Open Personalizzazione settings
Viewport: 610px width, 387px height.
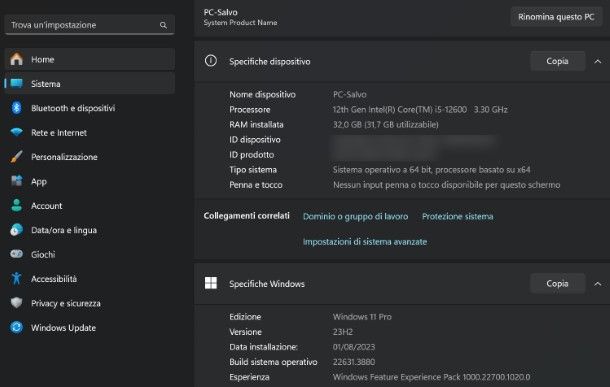[x=89, y=157]
